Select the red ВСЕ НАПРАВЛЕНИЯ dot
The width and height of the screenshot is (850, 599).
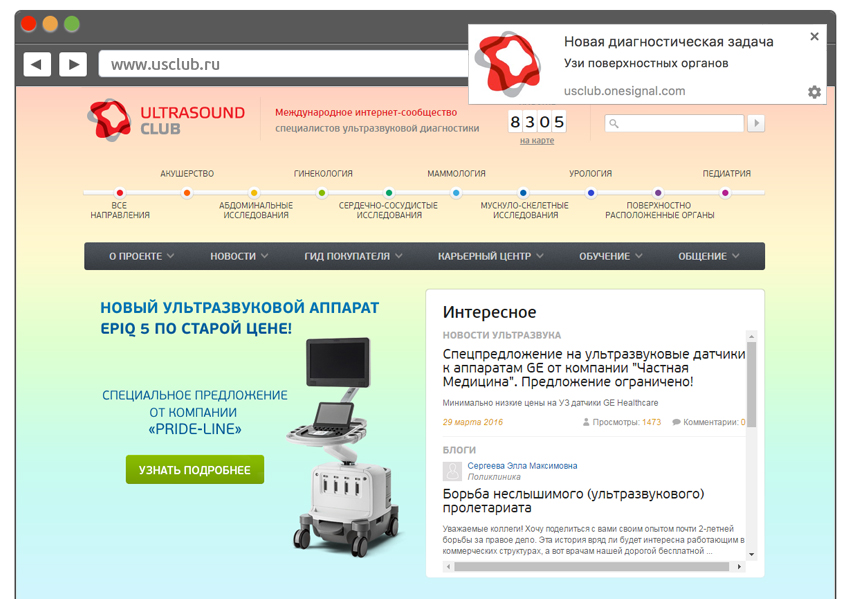120,192
